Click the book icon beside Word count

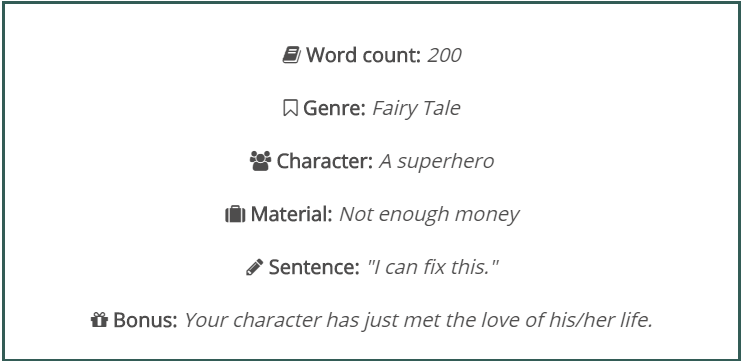point(291,55)
